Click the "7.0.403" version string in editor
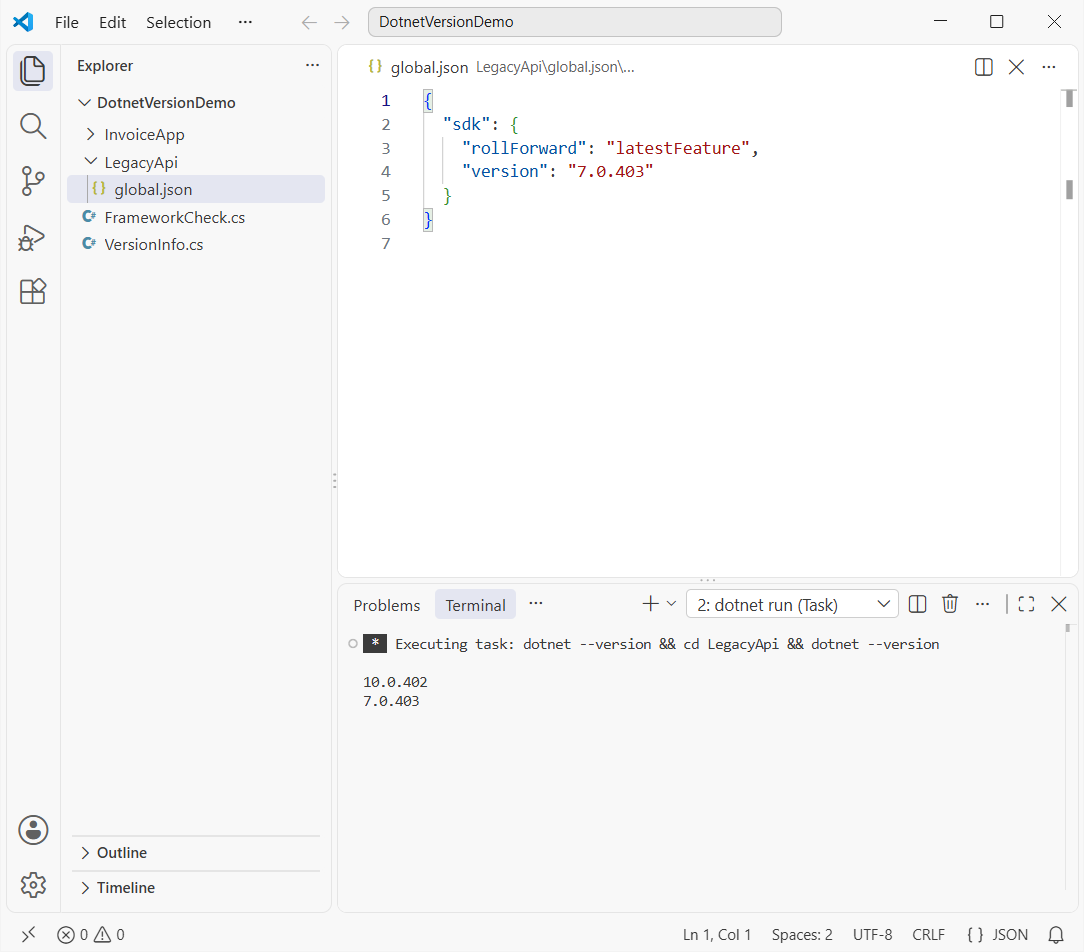This screenshot has height=952, width=1084. point(610,171)
